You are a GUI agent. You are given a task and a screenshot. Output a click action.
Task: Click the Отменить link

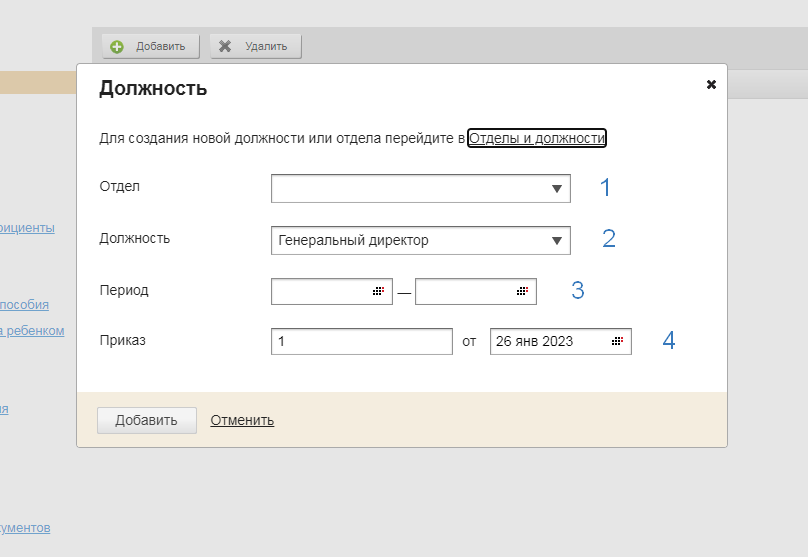[x=242, y=420]
